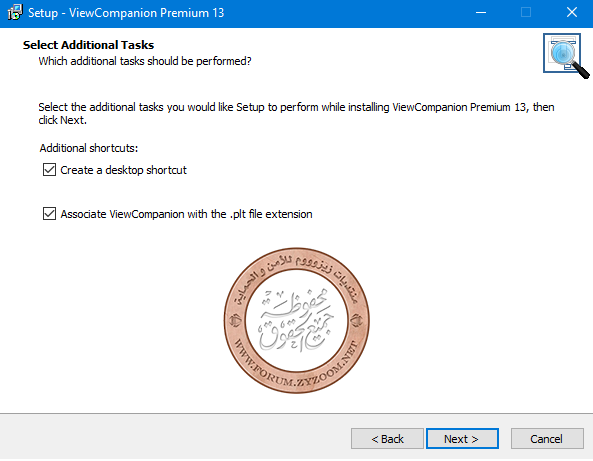Click the "Setup - ViewCompanion Premium 13" title text
The image size is (593, 461).
pyautogui.click(x=126, y=13)
